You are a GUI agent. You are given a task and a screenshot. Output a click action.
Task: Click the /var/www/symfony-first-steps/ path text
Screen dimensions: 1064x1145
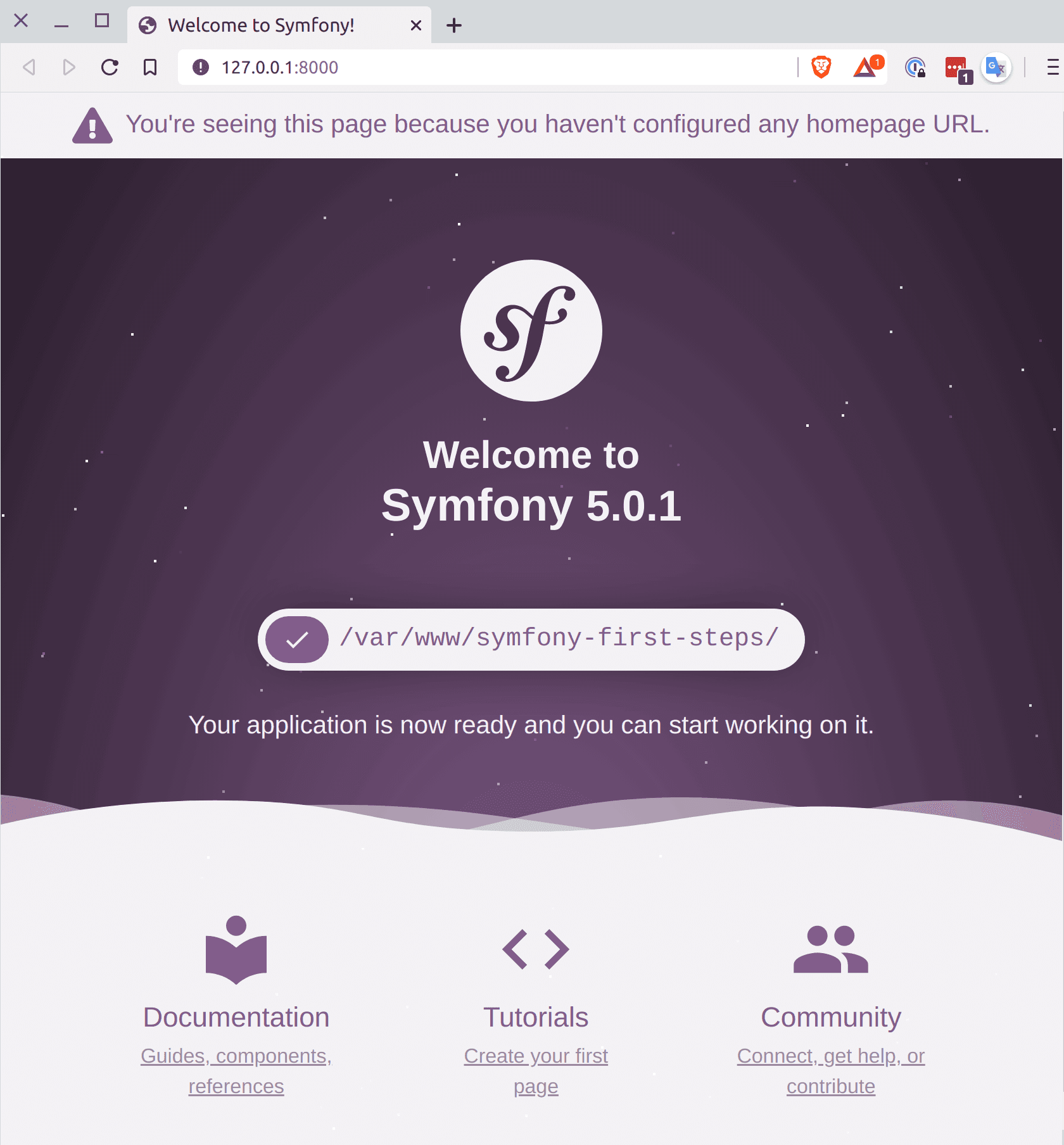pyautogui.click(x=559, y=638)
